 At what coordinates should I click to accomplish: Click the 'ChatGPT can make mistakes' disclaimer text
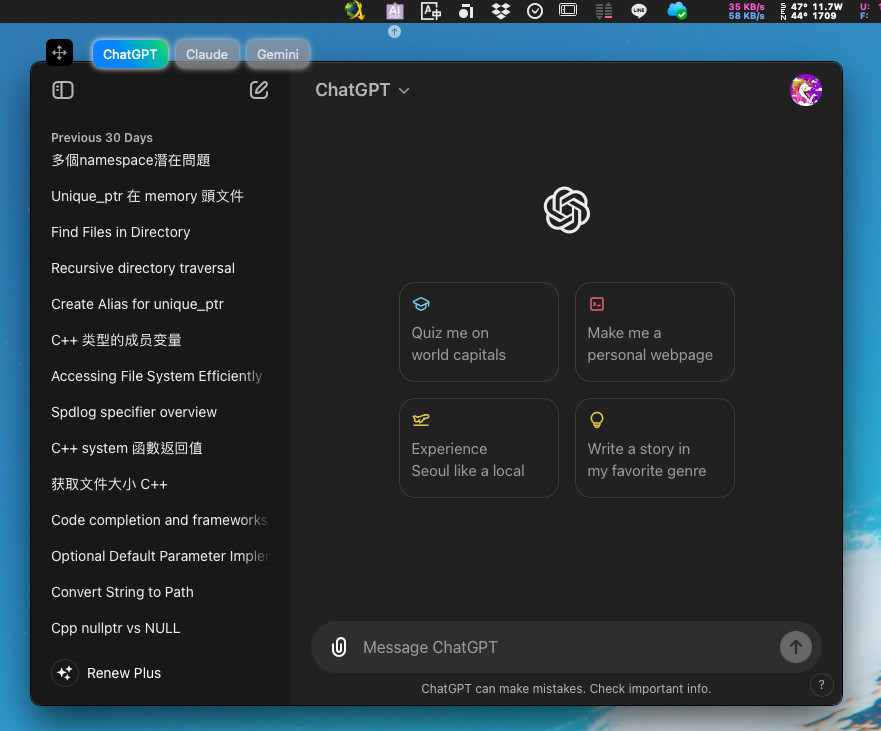click(566, 689)
